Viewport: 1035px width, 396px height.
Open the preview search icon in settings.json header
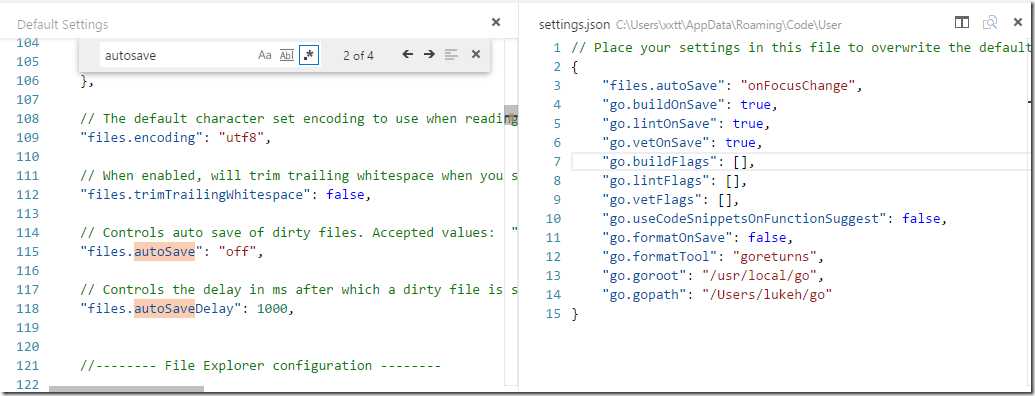pos(990,23)
